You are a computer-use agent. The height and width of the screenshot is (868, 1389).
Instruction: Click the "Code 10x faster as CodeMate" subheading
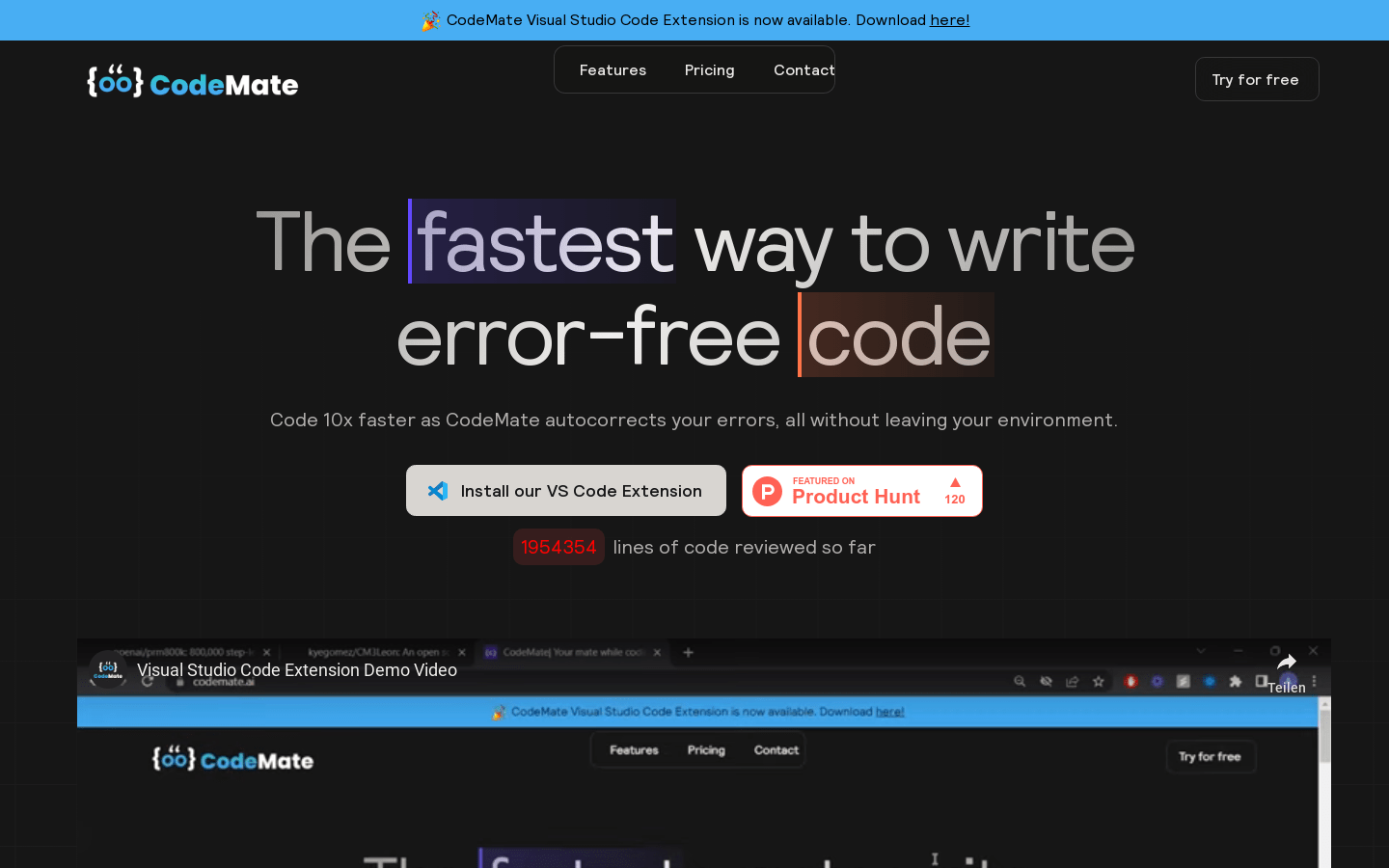tap(694, 420)
